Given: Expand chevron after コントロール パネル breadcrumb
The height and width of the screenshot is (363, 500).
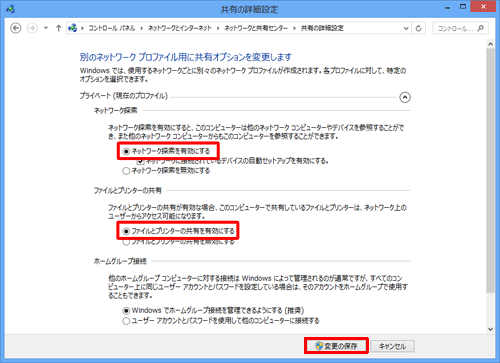Looking at the screenshot, I should 141,28.
